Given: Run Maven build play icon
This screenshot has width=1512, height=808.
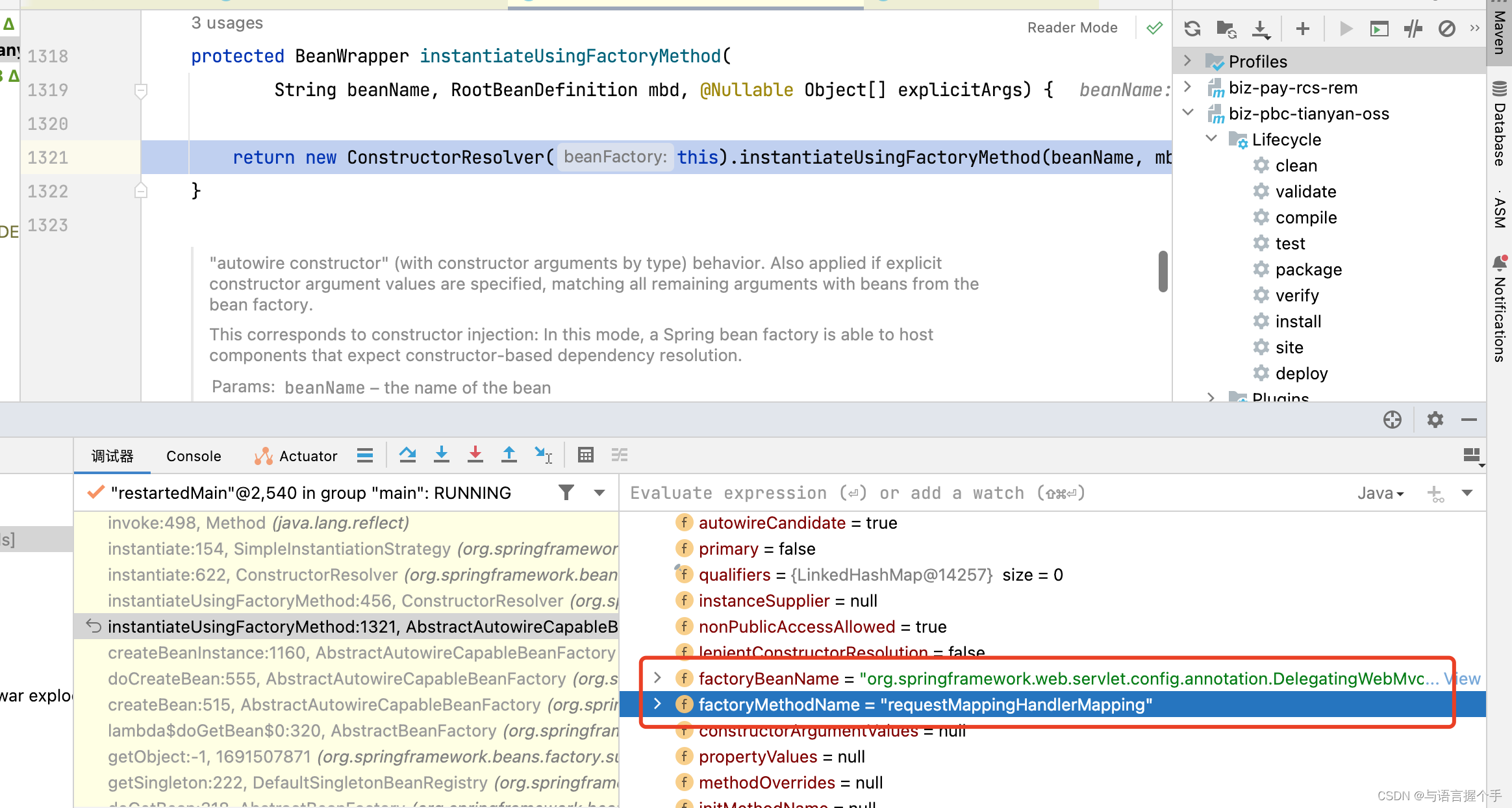Looking at the screenshot, I should tap(1346, 29).
